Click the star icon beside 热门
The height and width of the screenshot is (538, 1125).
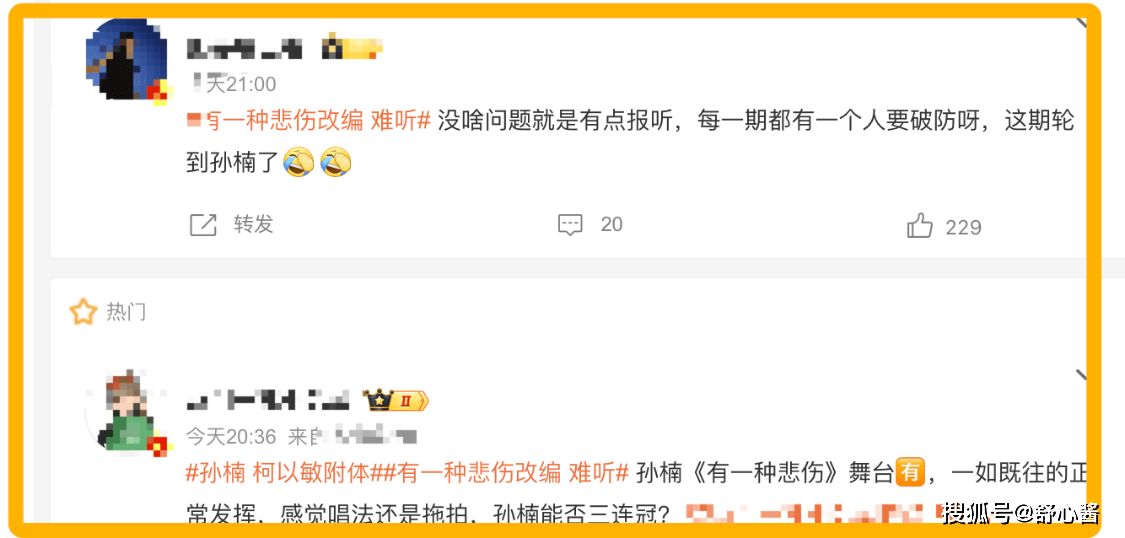pos(83,312)
